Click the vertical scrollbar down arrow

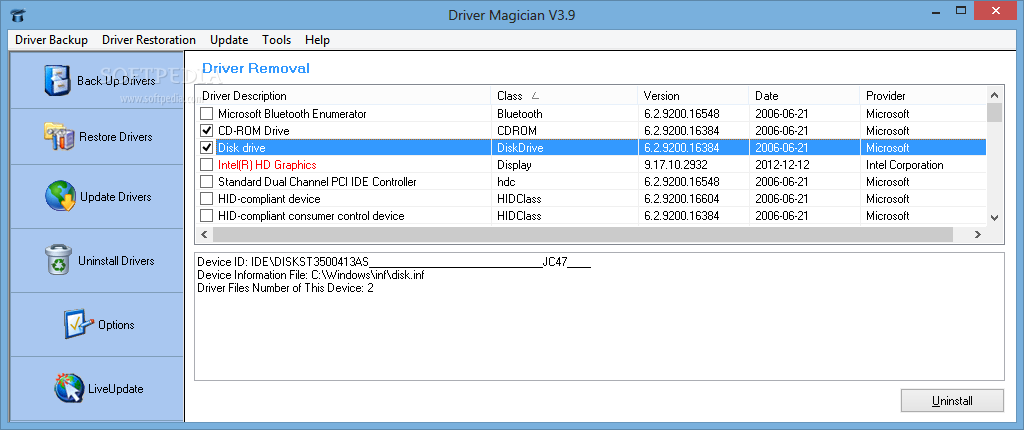point(995,218)
